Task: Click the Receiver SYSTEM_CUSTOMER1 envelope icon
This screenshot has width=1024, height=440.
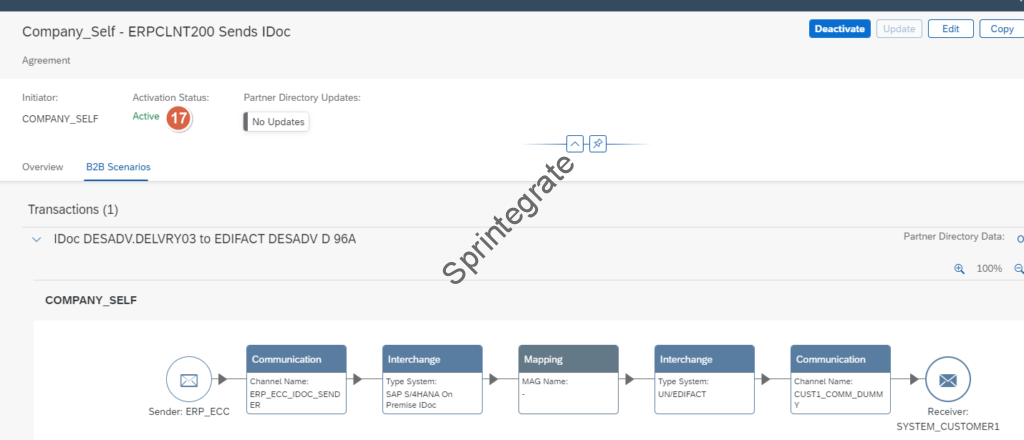Action: tap(948, 380)
